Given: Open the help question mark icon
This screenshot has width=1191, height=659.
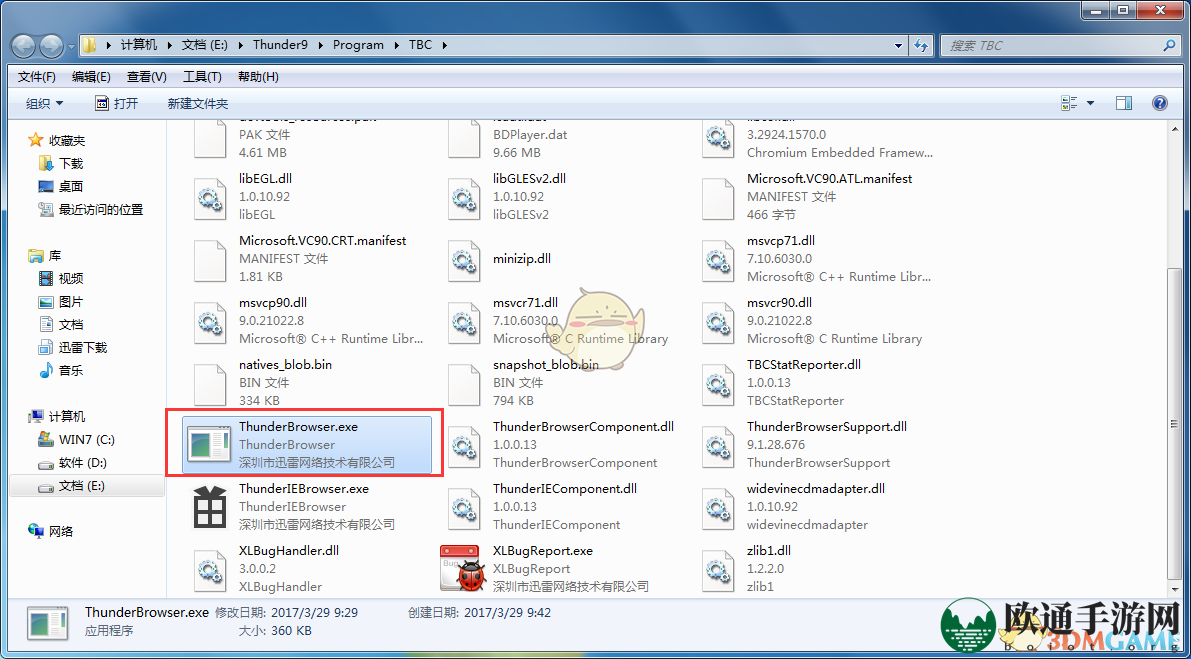Looking at the screenshot, I should (x=1160, y=103).
